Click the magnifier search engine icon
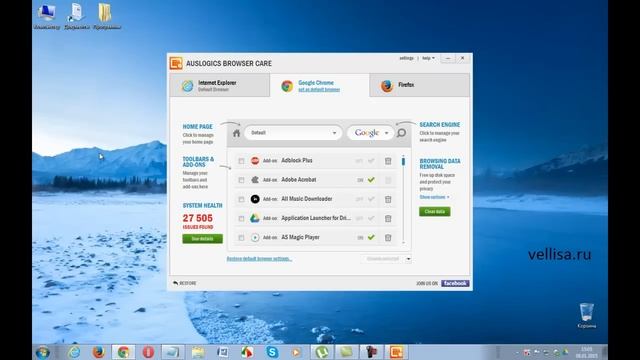 (402, 133)
